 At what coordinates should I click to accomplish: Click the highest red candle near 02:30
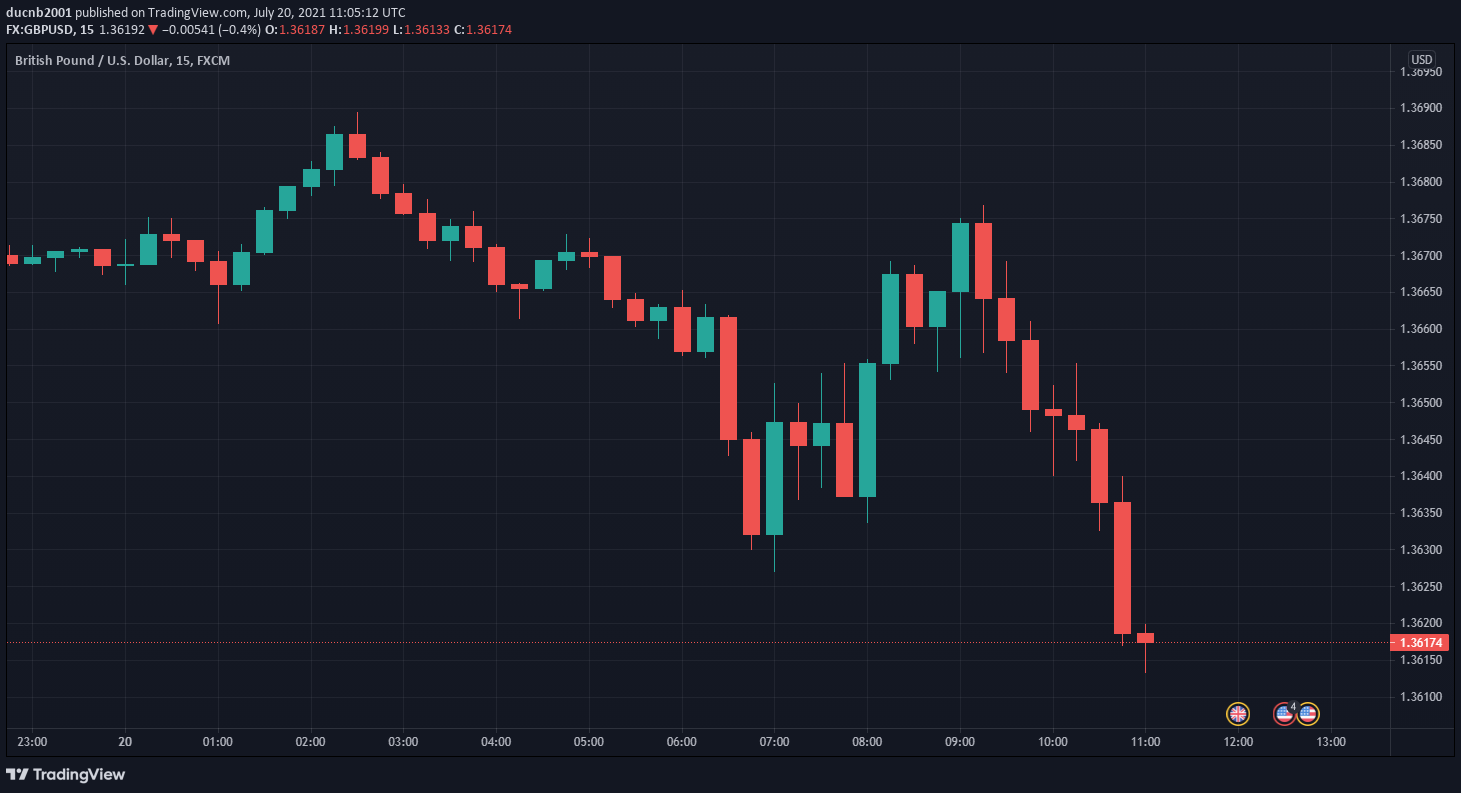357,145
